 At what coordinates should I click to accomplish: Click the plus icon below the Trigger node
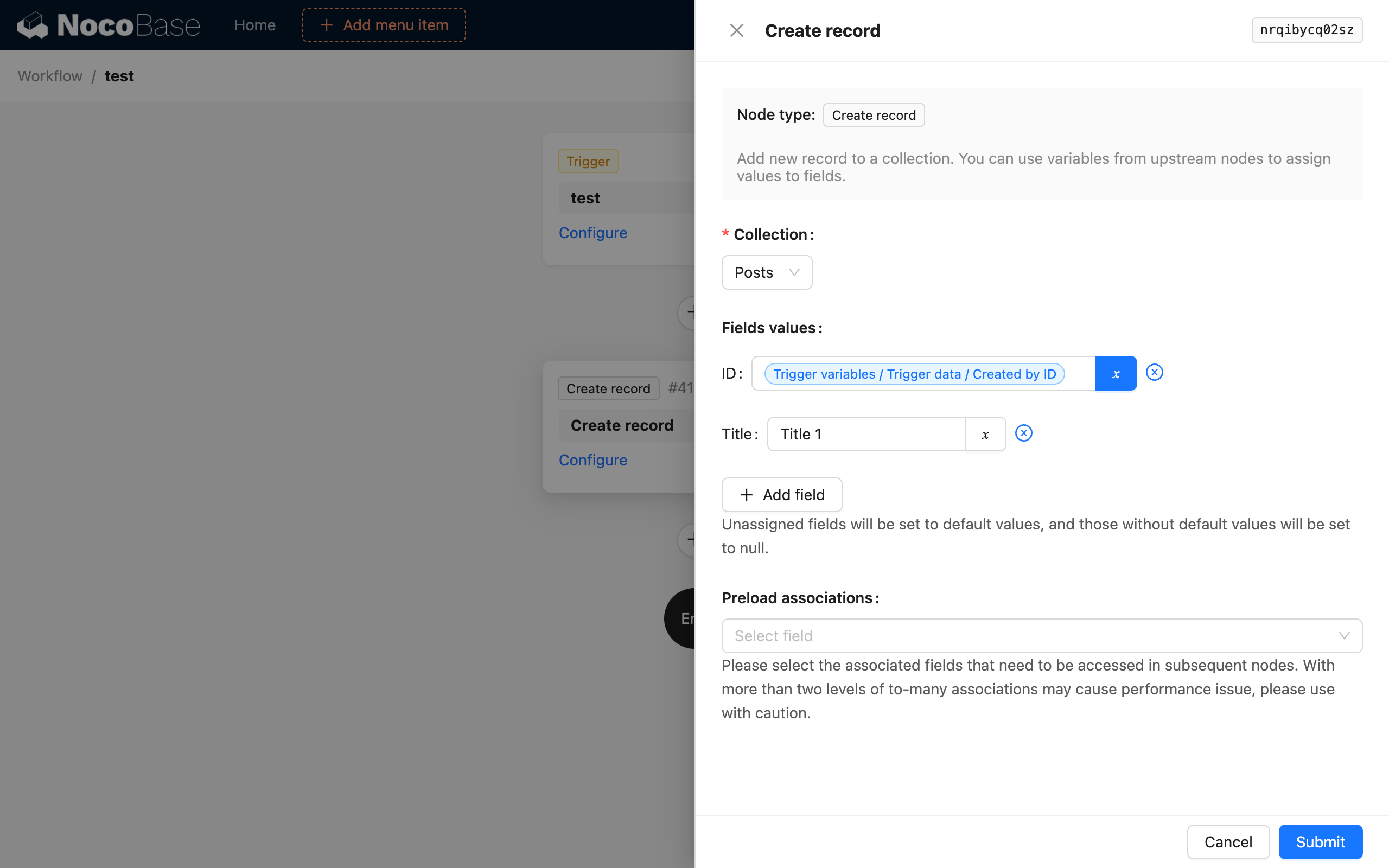pyautogui.click(x=693, y=312)
